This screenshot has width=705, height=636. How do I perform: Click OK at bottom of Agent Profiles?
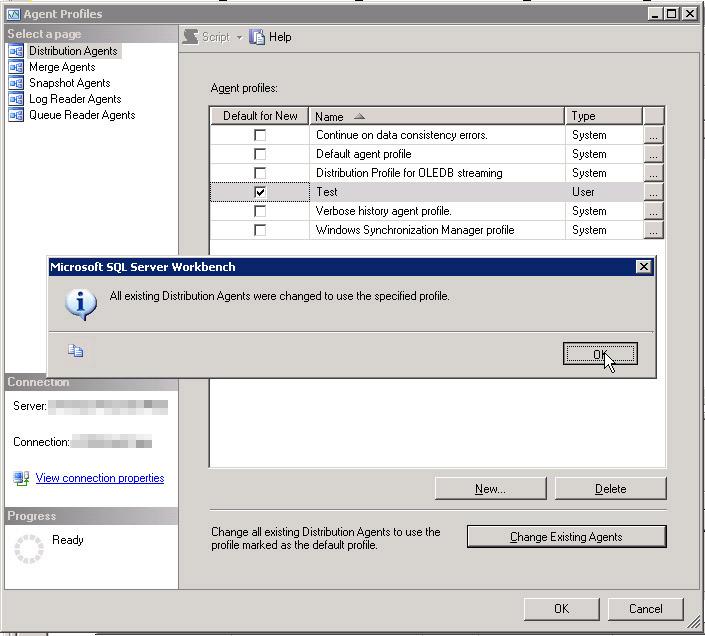click(x=562, y=609)
